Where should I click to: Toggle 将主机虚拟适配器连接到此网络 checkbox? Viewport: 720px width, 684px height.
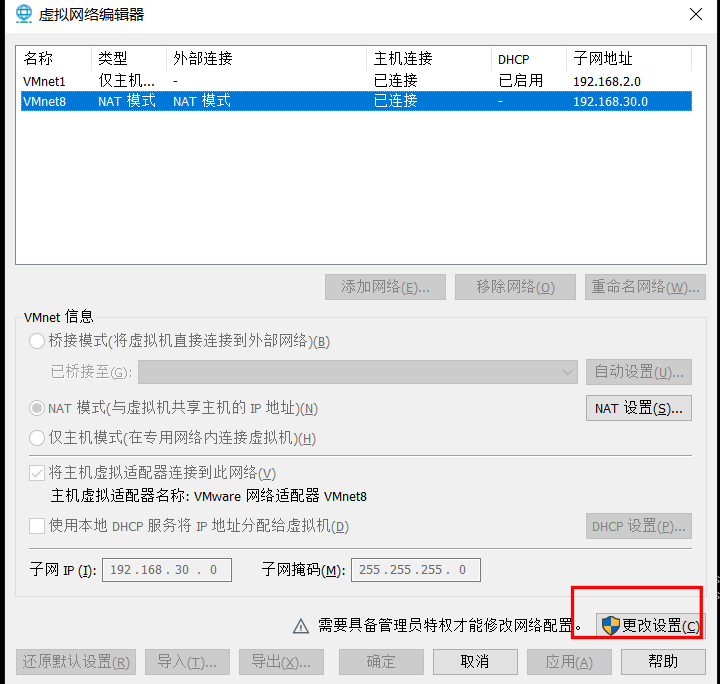tap(37, 473)
